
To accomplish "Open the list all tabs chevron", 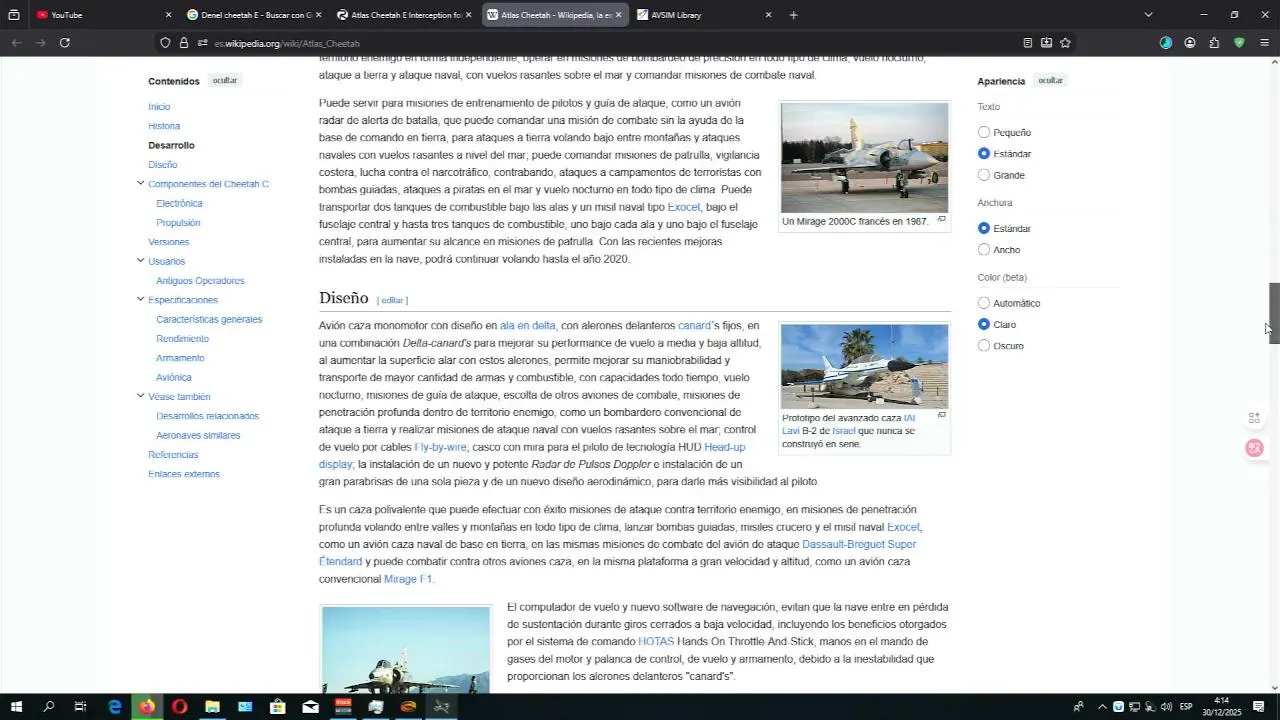I will (1148, 15).
